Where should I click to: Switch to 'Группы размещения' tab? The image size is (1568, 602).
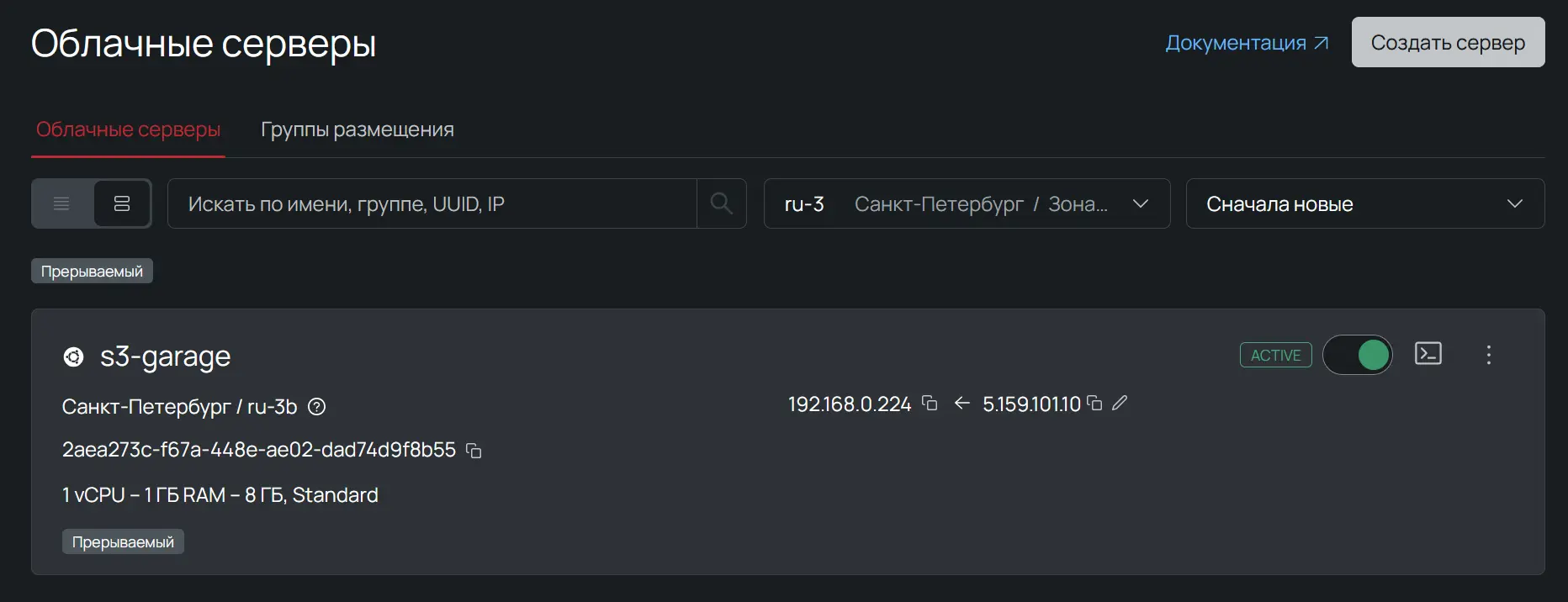(x=357, y=129)
